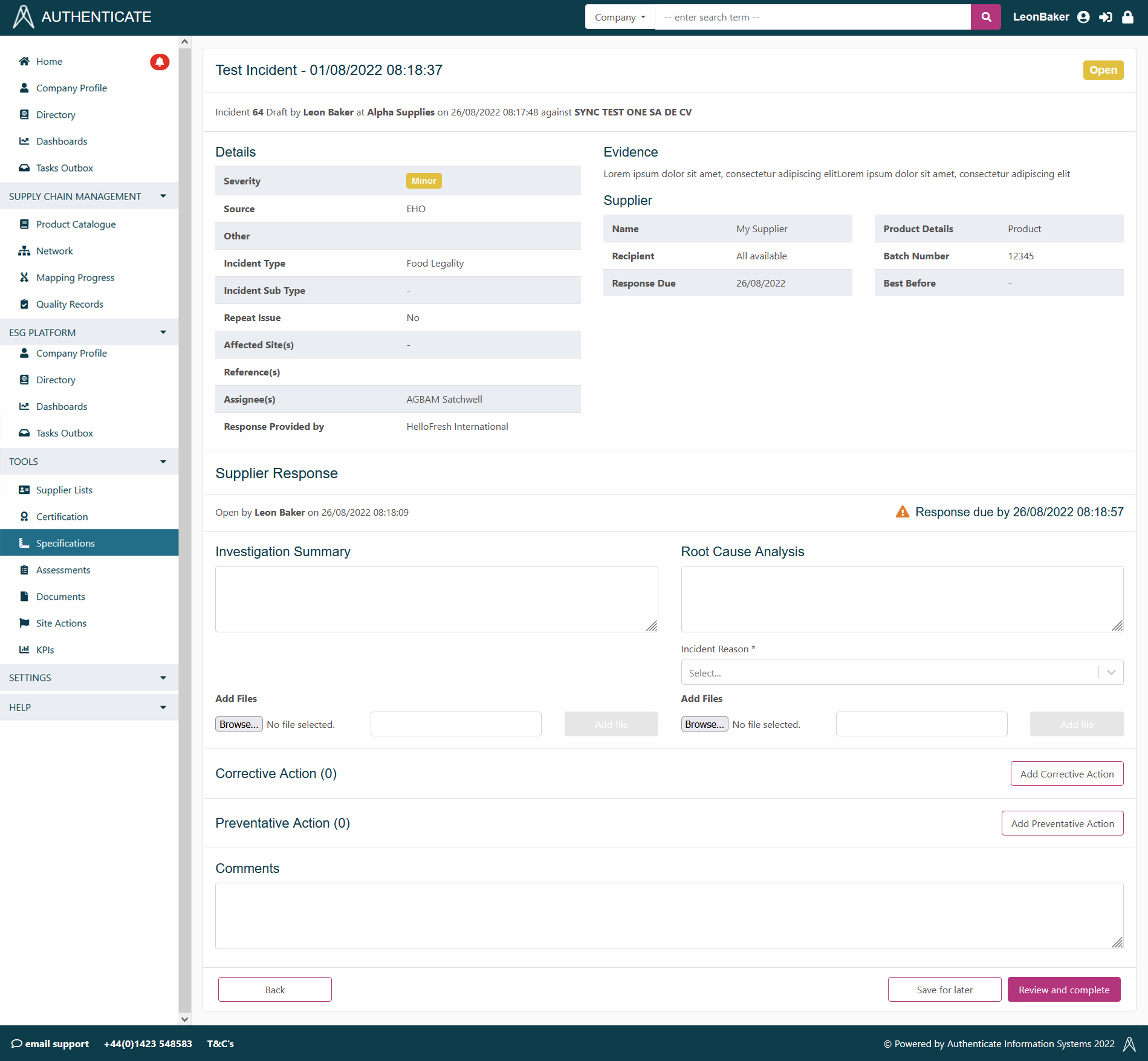Screen dimensions: 1148x1061
Task: Click the email support link in footer
Action: (x=51, y=1043)
